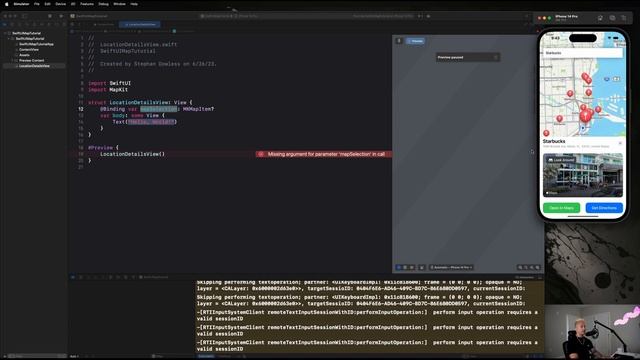
Task: Zoom canvas to fit
Action: click(x=531, y=267)
